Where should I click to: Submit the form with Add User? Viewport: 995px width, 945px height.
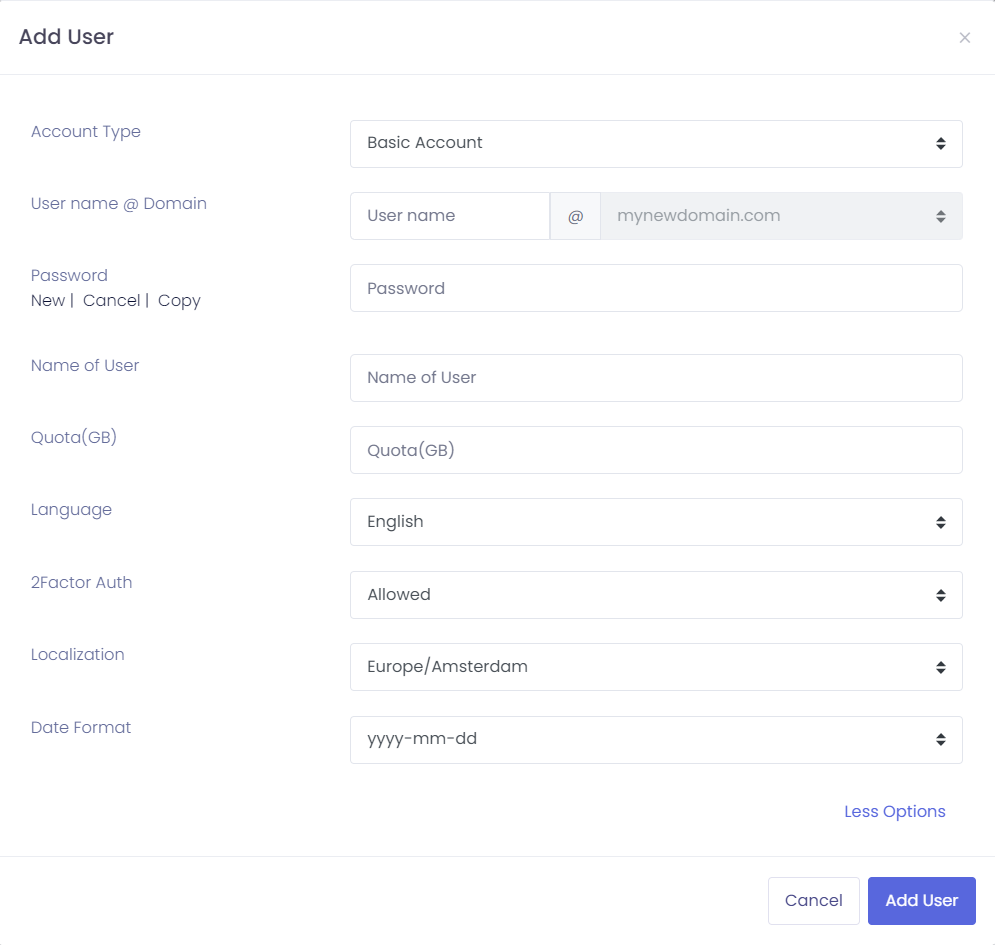921,900
